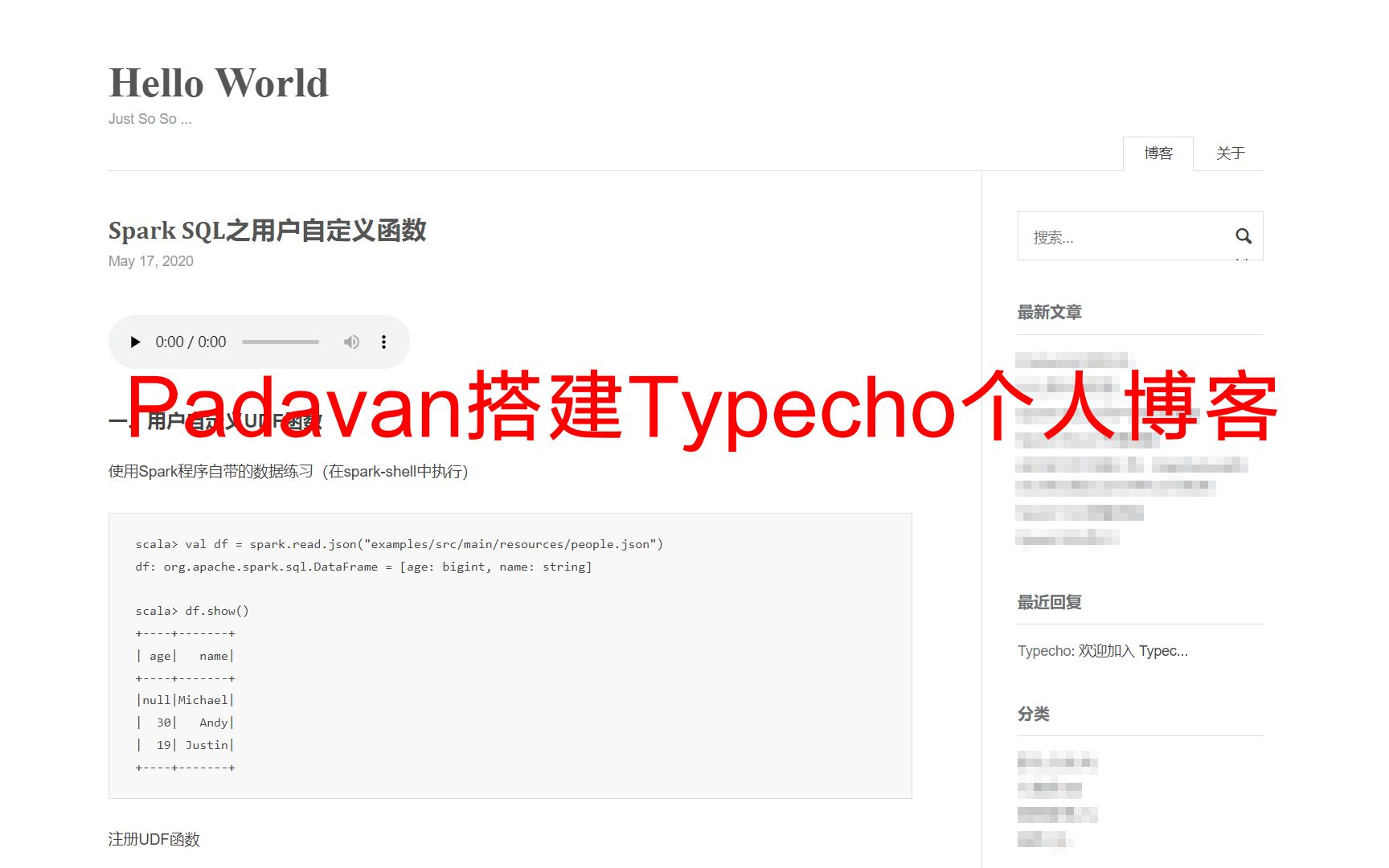Go to Hello World site title

pyautogui.click(x=219, y=83)
